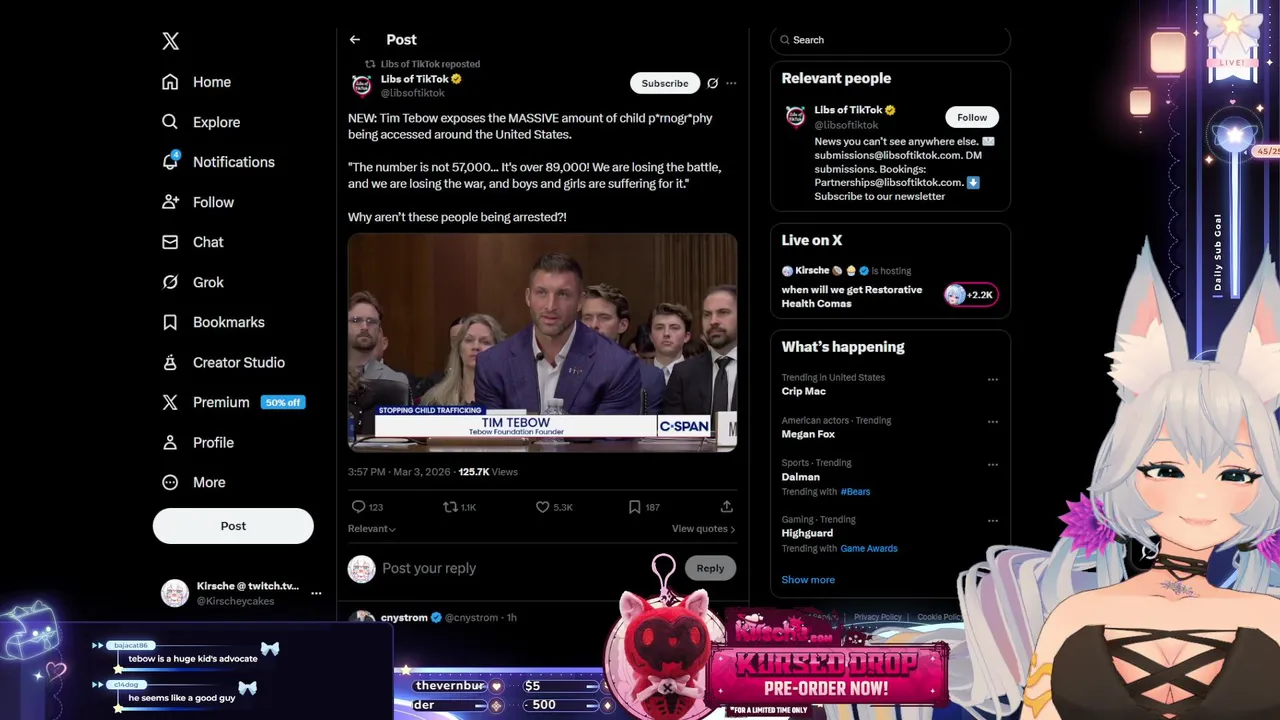Open the Home page

[x=197, y=82]
